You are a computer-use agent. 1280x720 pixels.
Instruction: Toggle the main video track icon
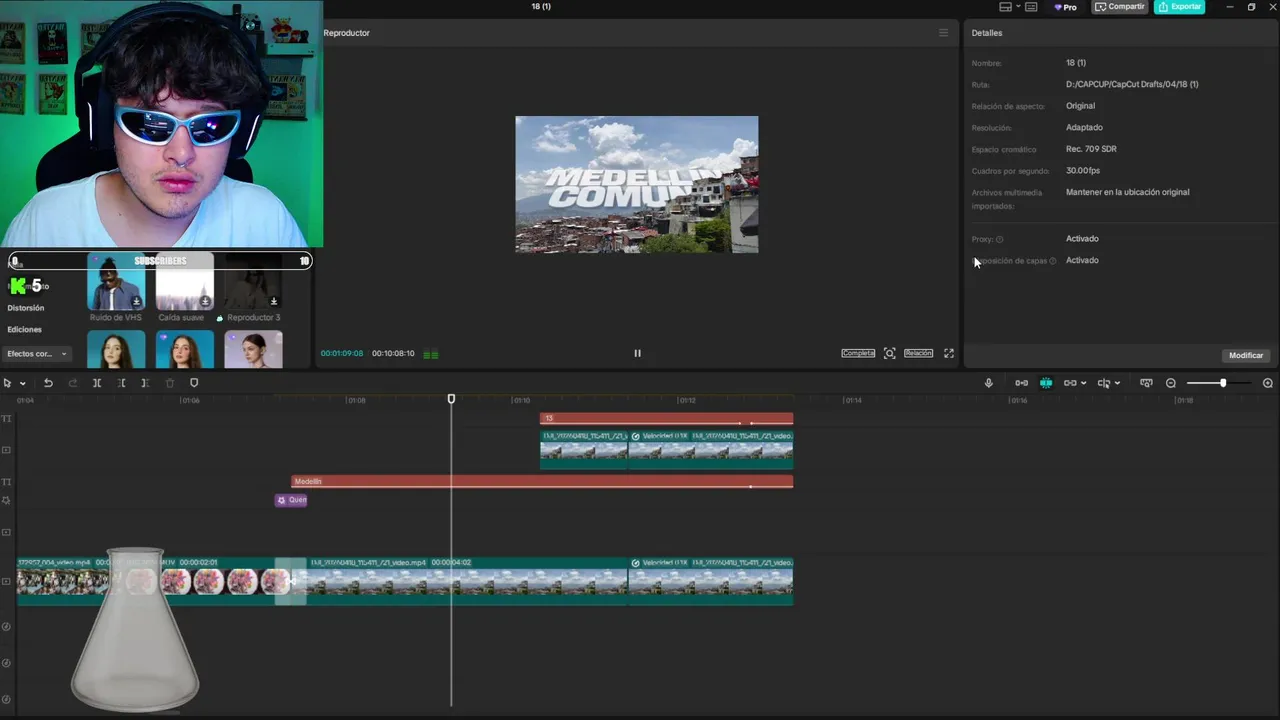7,581
